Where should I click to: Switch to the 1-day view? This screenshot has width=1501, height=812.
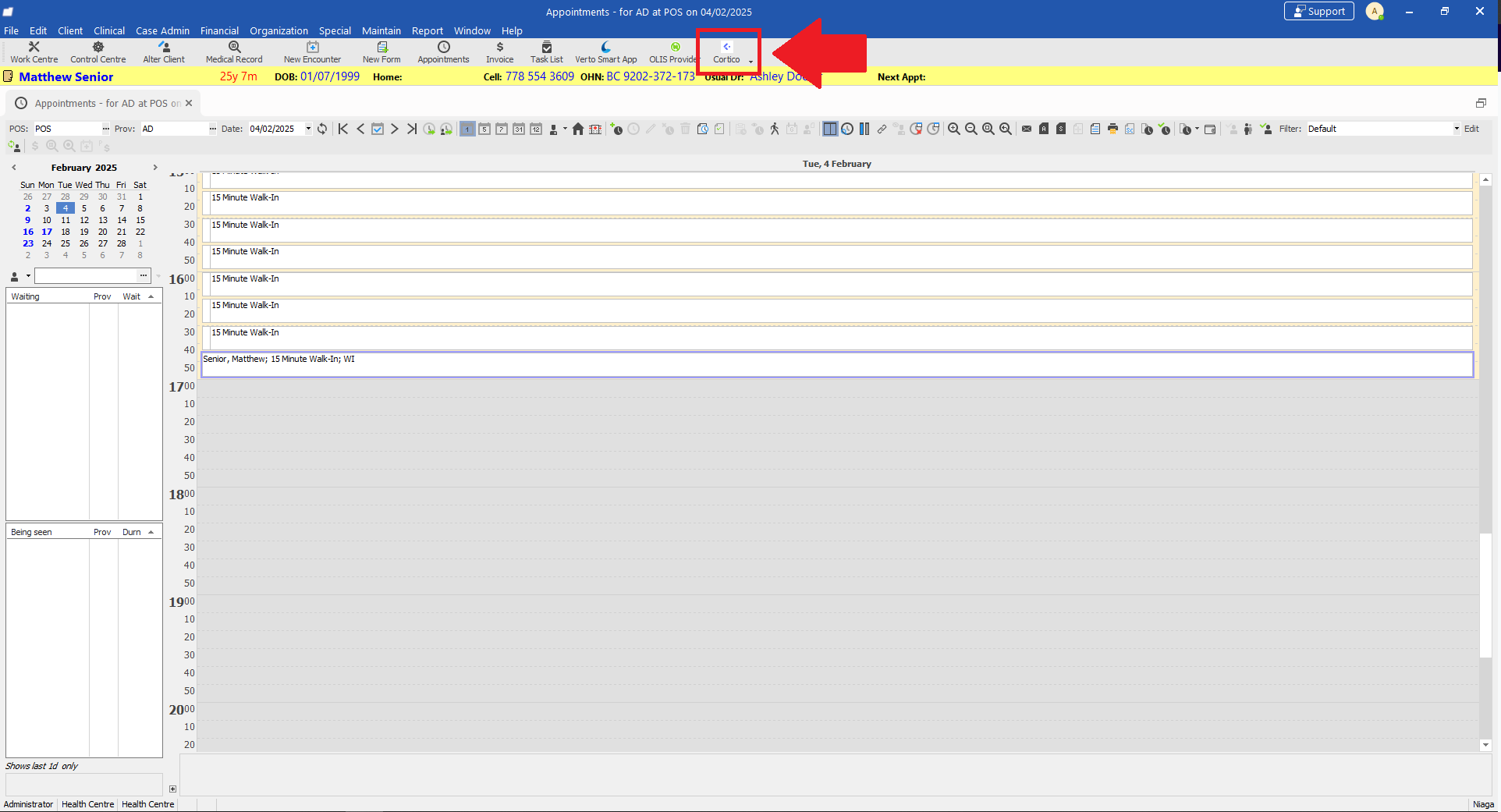467,129
